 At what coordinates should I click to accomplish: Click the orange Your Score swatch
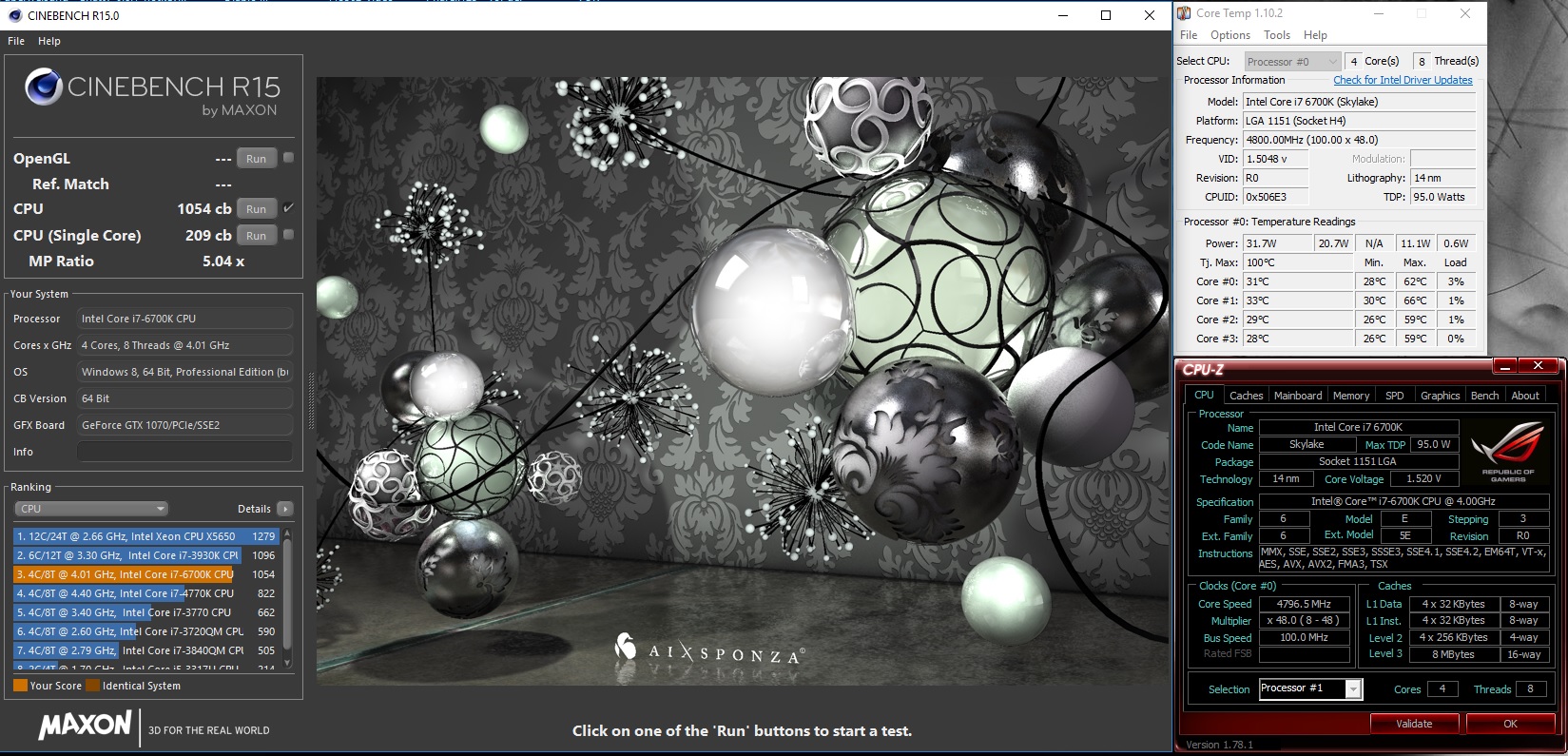(20, 686)
